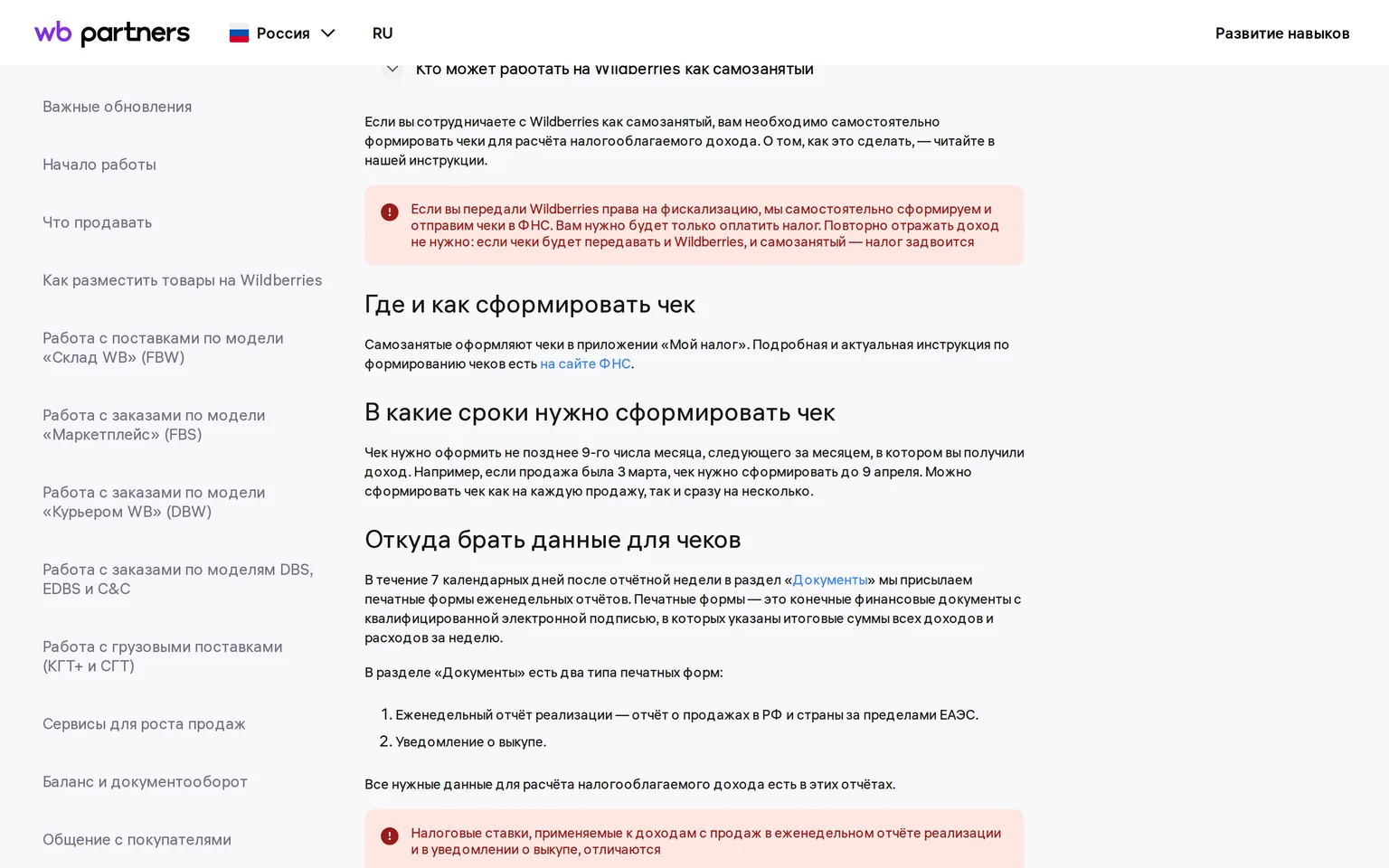The height and width of the screenshot is (868, 1389).
Task: Click sentence Все нужные данные для расчёта
Action: coord(629,784)
